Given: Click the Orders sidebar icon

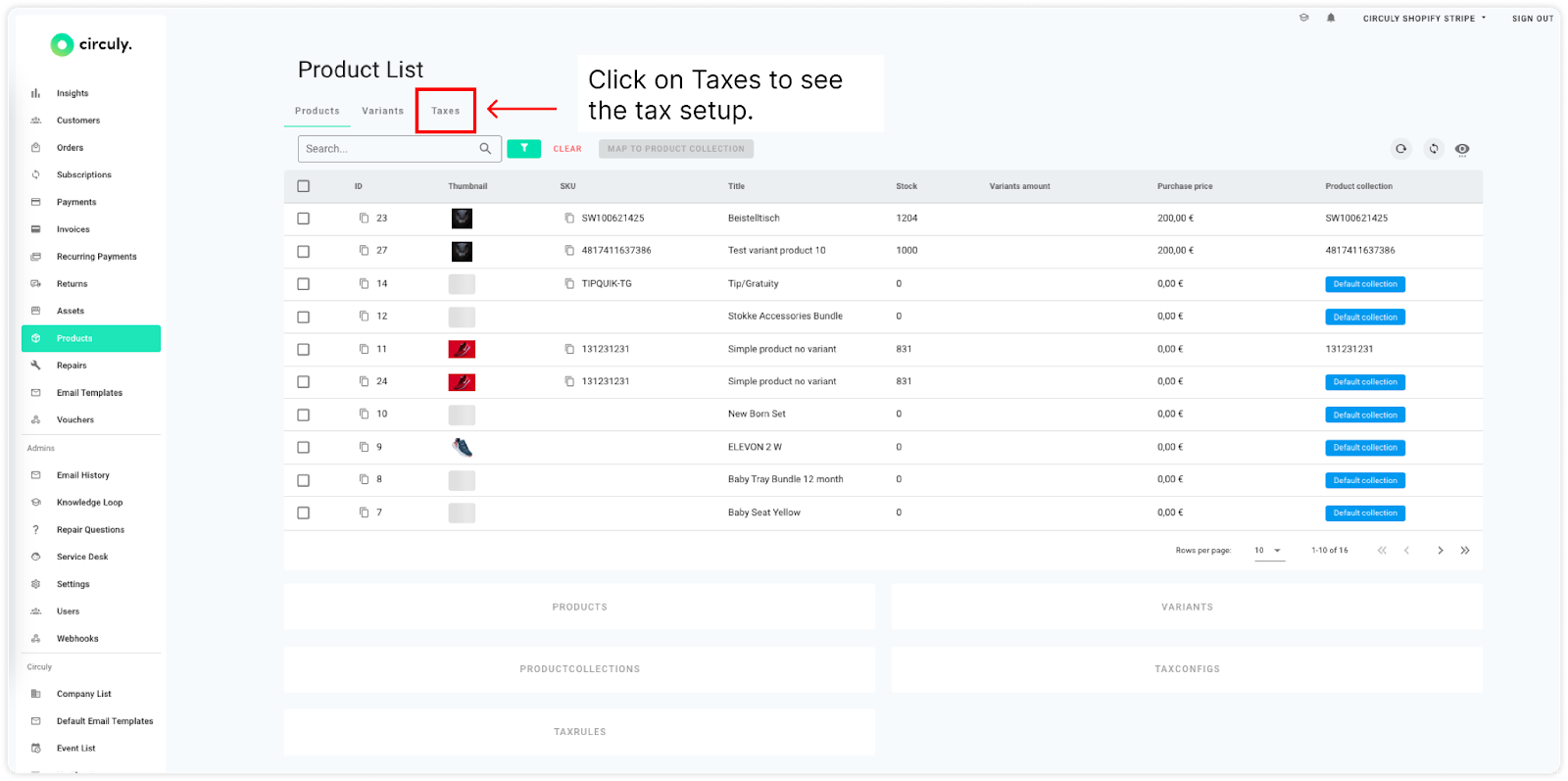Looking at the screenshot, I should click(x=35, y=148).
